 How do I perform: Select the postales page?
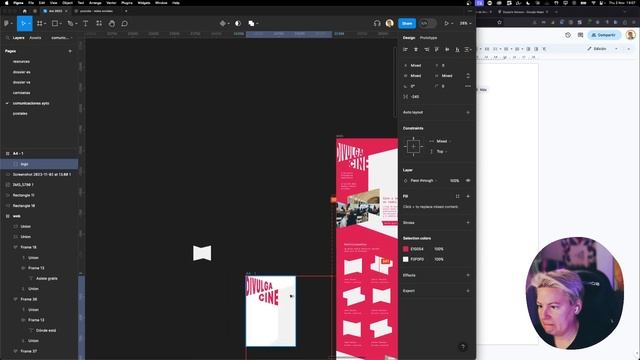[x=20, y=113]
